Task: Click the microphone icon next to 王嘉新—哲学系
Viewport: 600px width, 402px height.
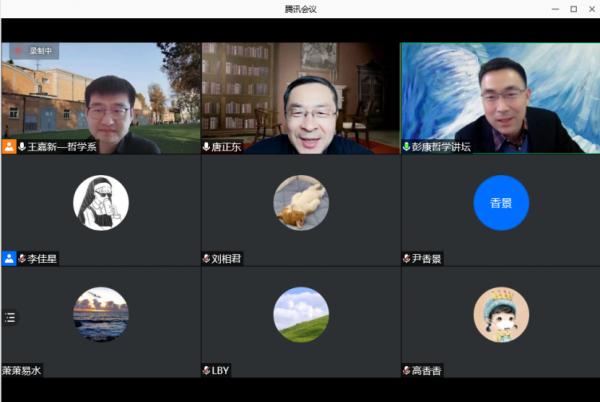Action: [22, 147]
